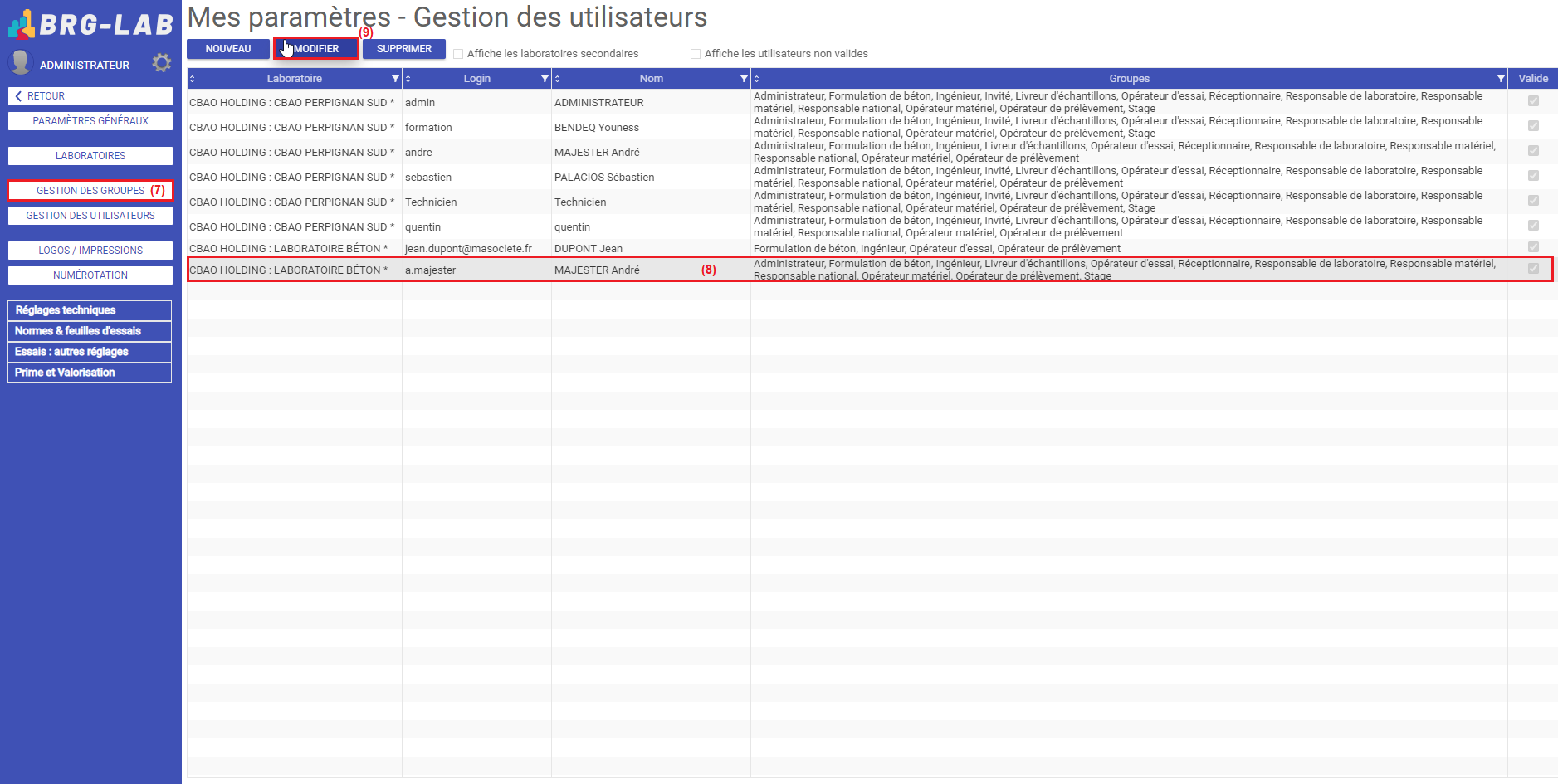Select the 'andre' login cell
Viewport: 1558px width, 784px height.
click(x=476, y=152)
